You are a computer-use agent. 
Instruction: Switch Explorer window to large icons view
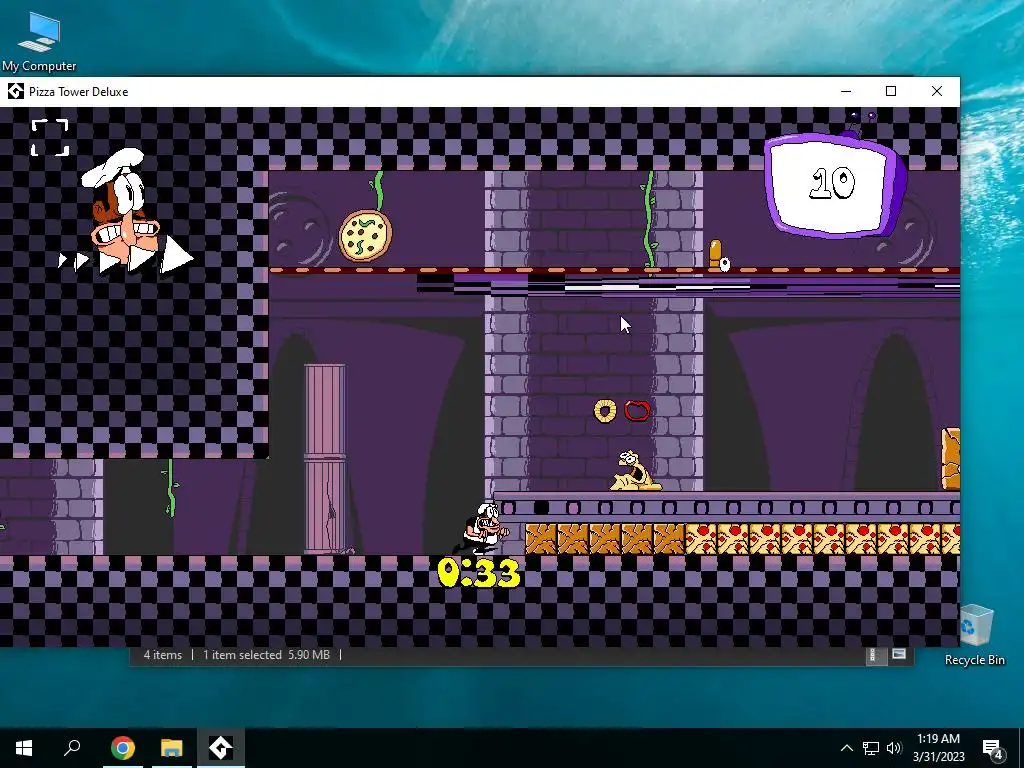tap(899, 654)
